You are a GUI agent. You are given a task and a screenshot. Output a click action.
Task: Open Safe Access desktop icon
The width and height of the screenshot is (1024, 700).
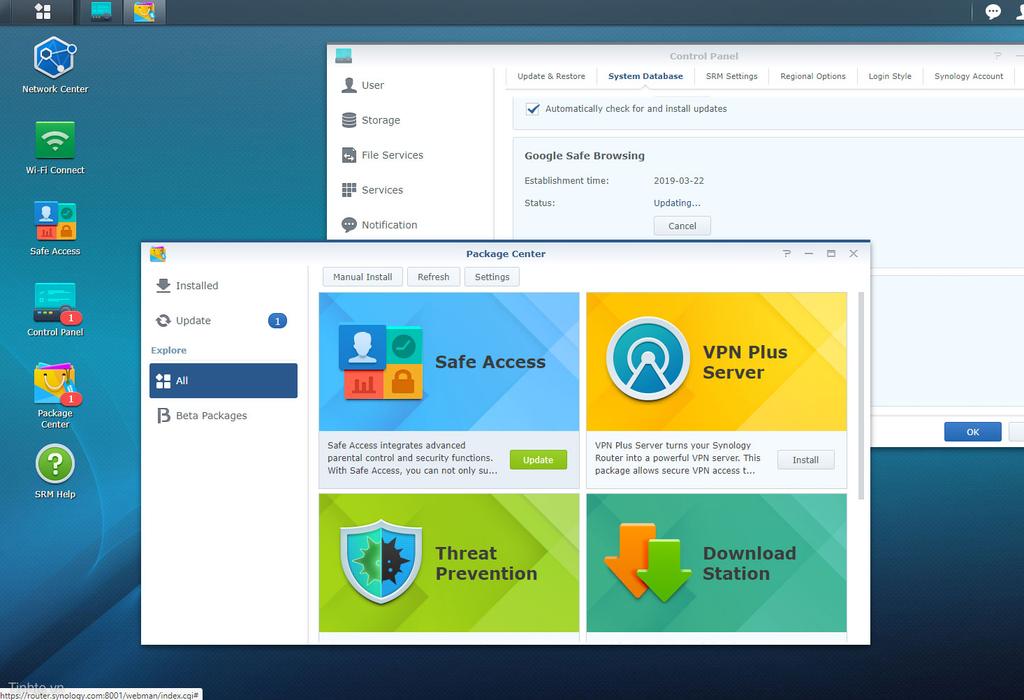[x=55, y=229]
